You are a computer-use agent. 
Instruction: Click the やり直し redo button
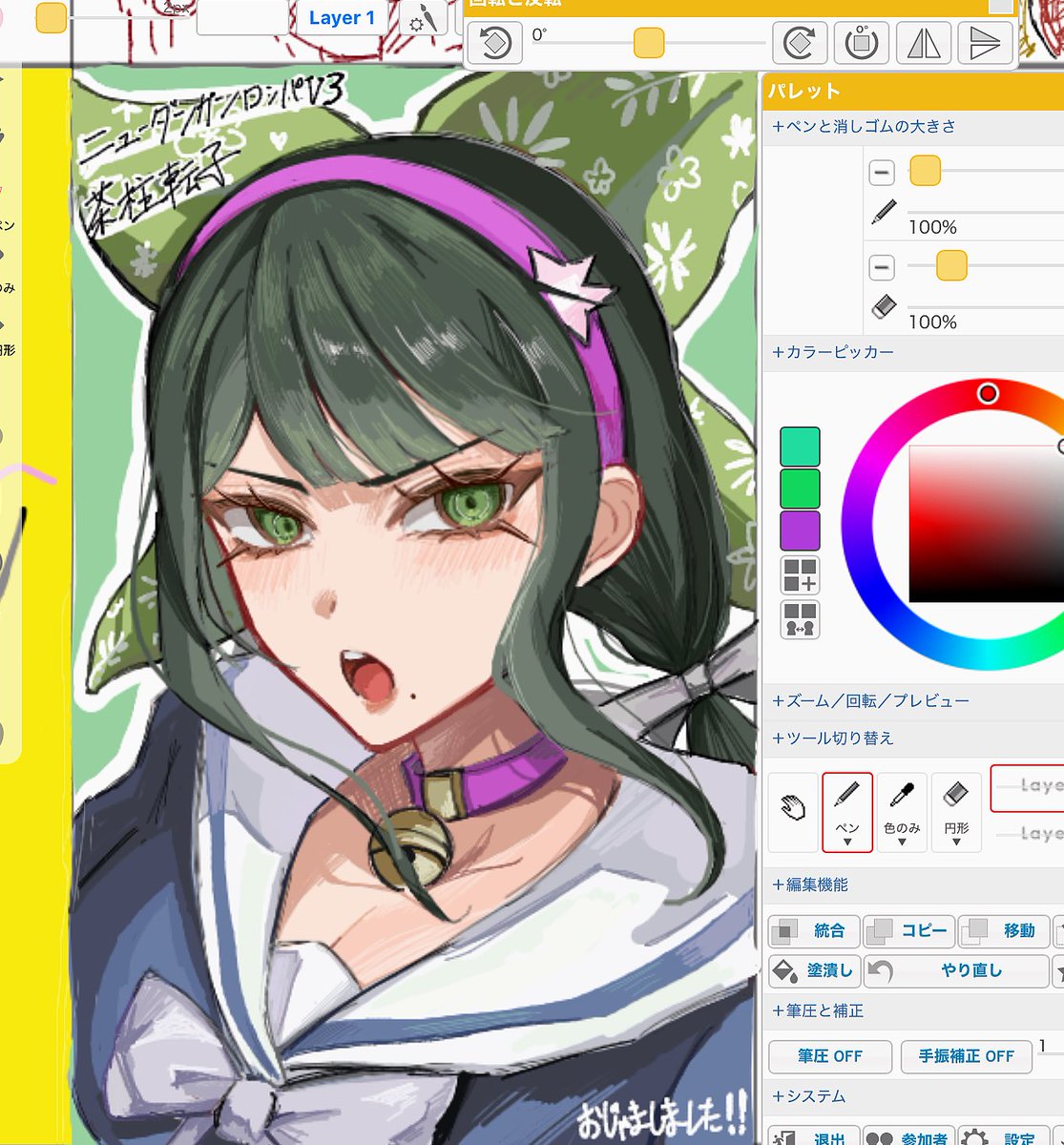tap(956, 970)
